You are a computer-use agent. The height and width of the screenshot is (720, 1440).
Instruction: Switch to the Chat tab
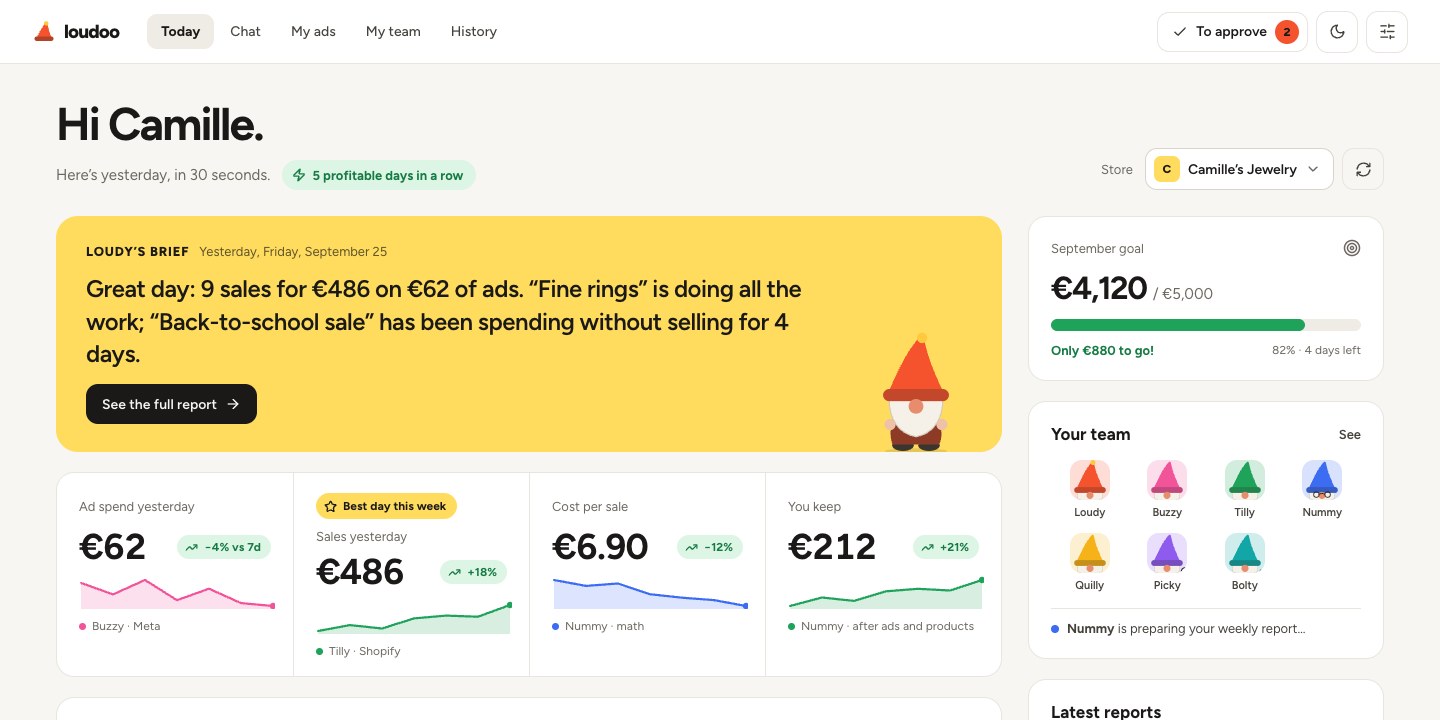point(245,32)
